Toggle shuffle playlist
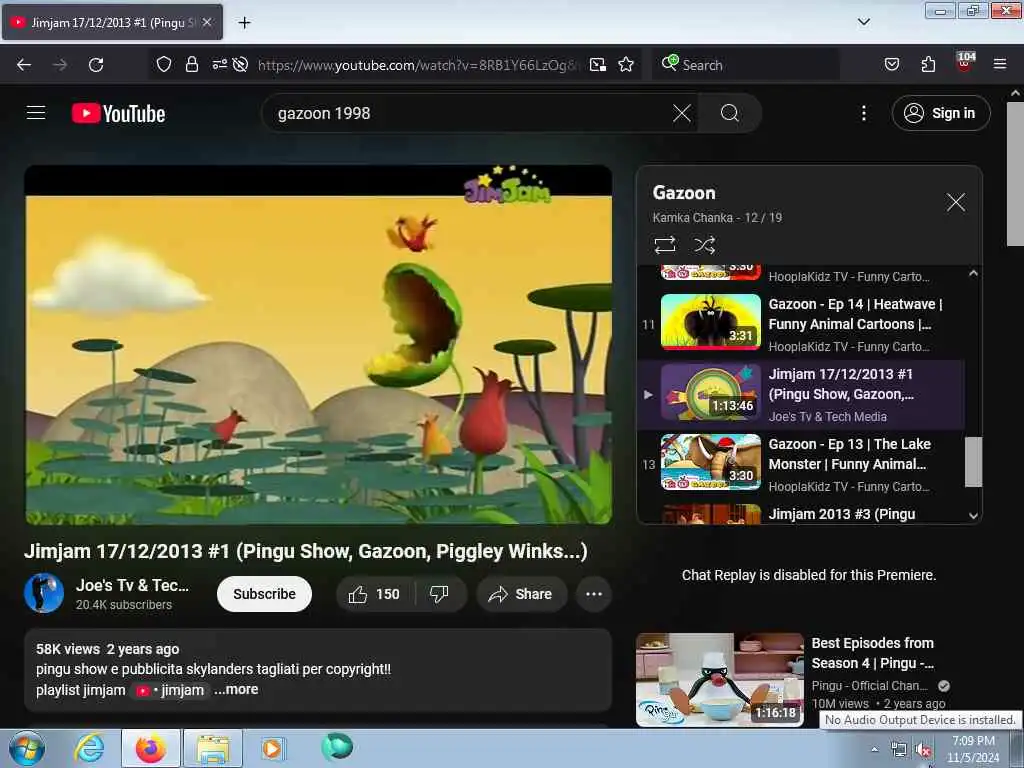1024x768 pixels. [704, 245]
